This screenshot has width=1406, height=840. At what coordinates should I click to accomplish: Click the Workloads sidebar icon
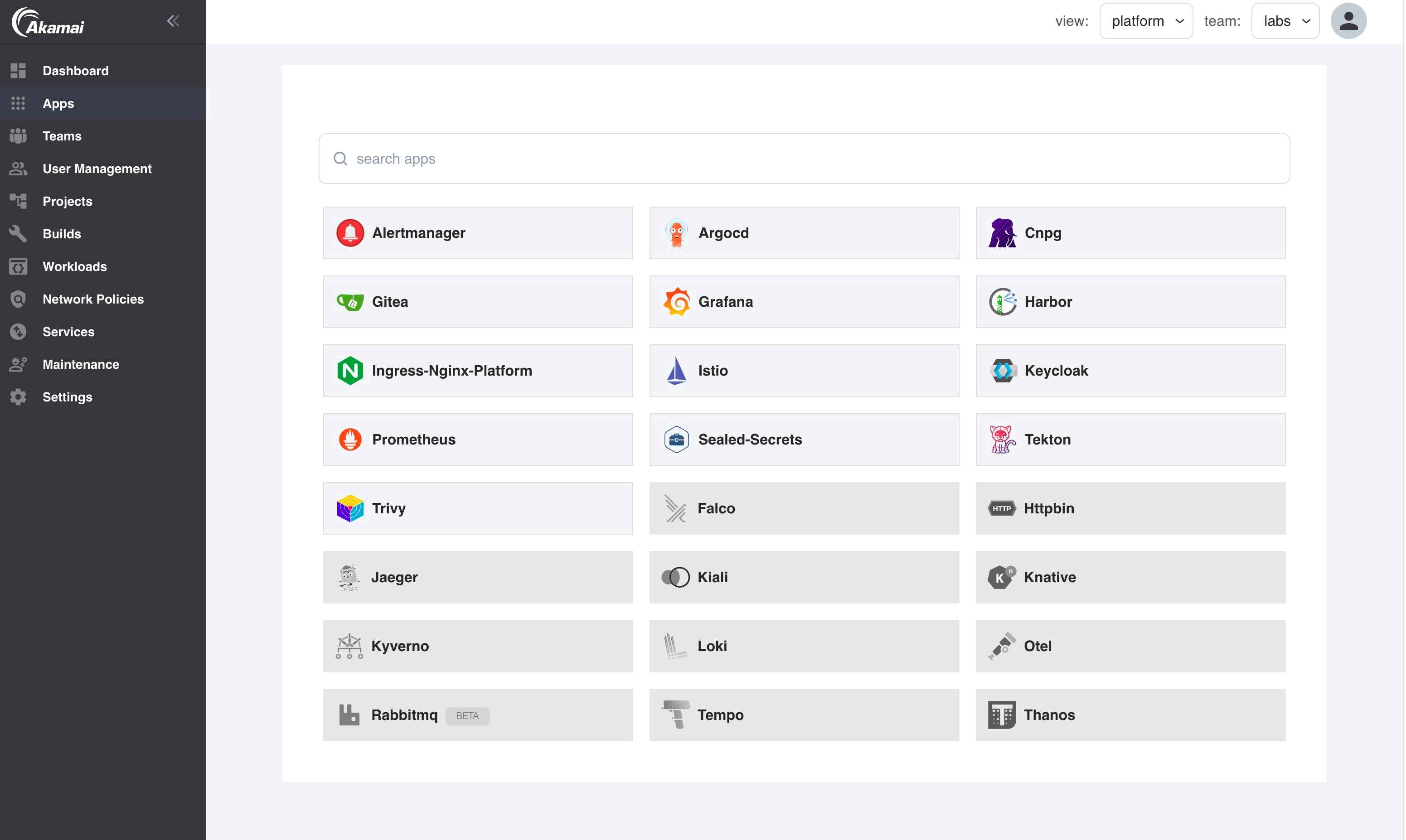tap(18, 266)
